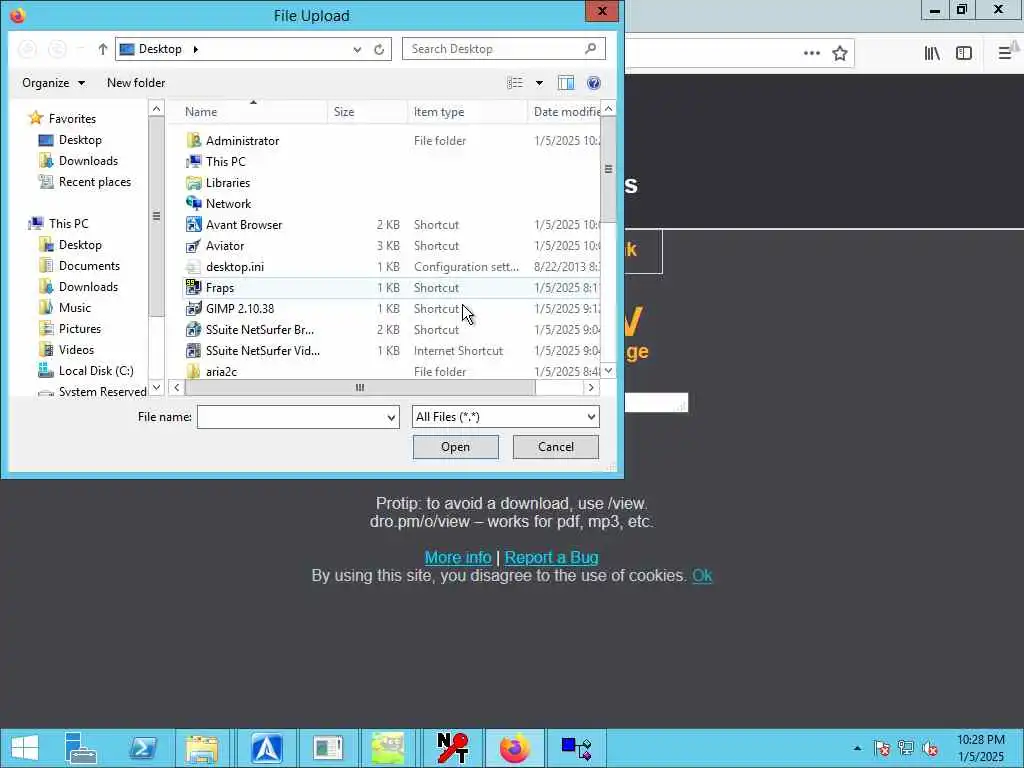1024x768 pixels.
Task: Select Fraps shortcut
Action: click(x=391, y=287)
